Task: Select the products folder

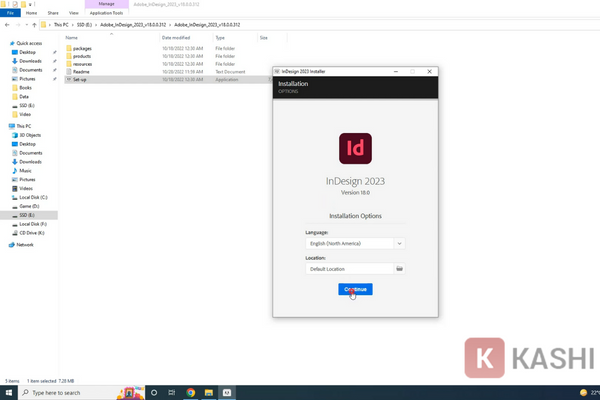Action: tap(82, 56)
